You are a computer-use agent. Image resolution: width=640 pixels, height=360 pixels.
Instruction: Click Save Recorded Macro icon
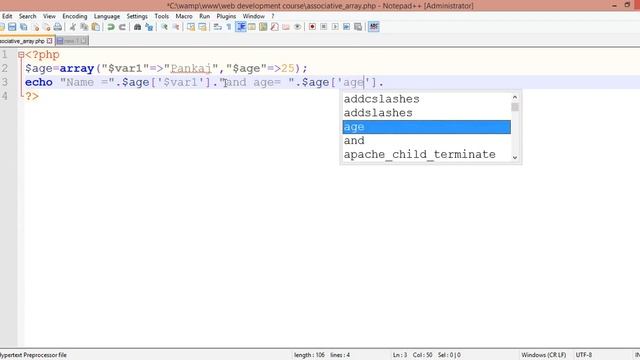coord(358,27)
